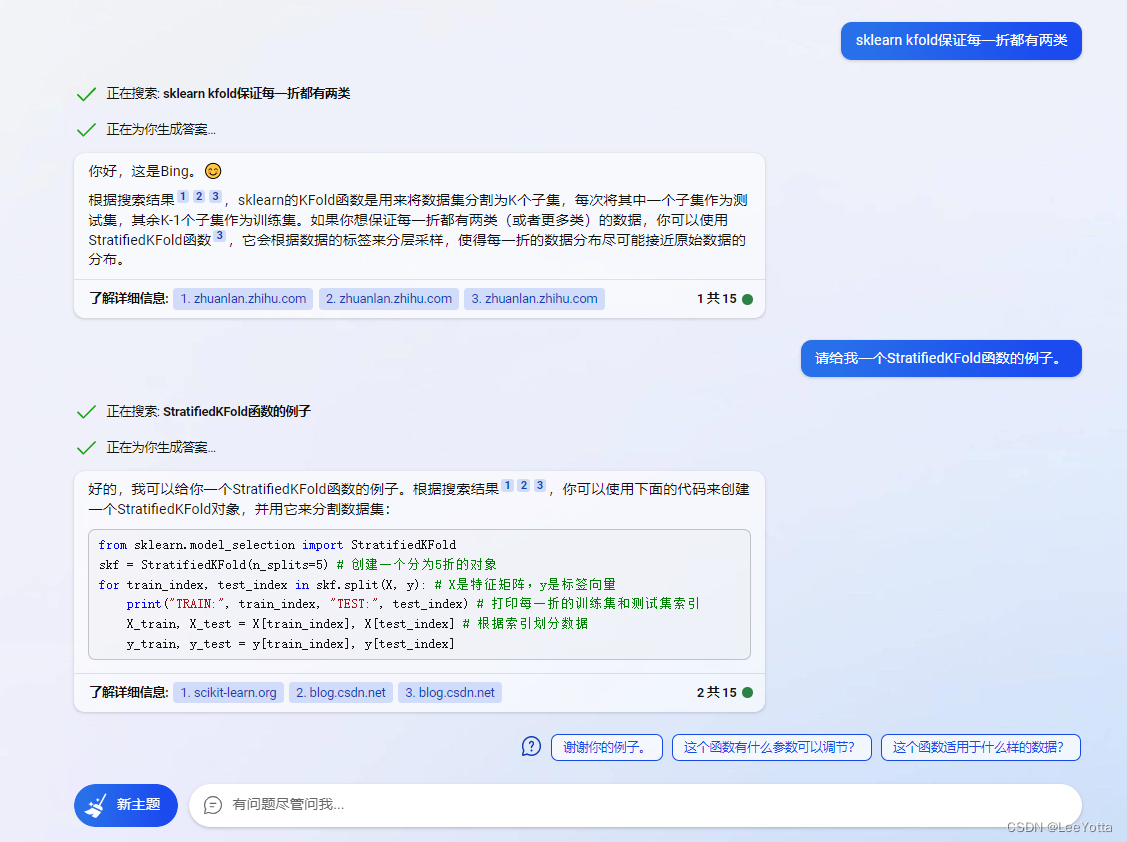Select the chip 这个函数有什么参数可以调节
Viewport: 1127px width, 842px height.
[x=771, y=747]
